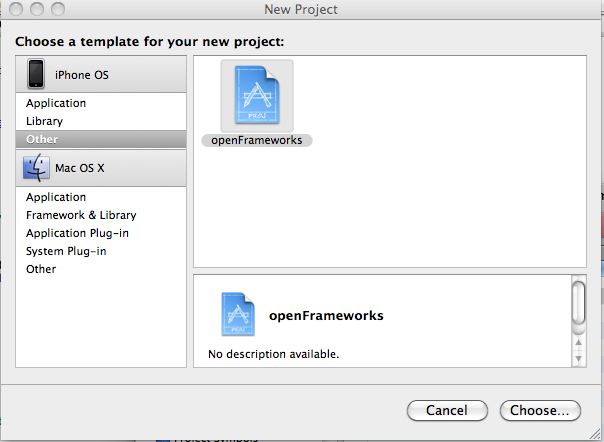The image size is (604, 442).
Task: Select System Plug-in category
Action: pyautogui.click(x=101, y=251)
